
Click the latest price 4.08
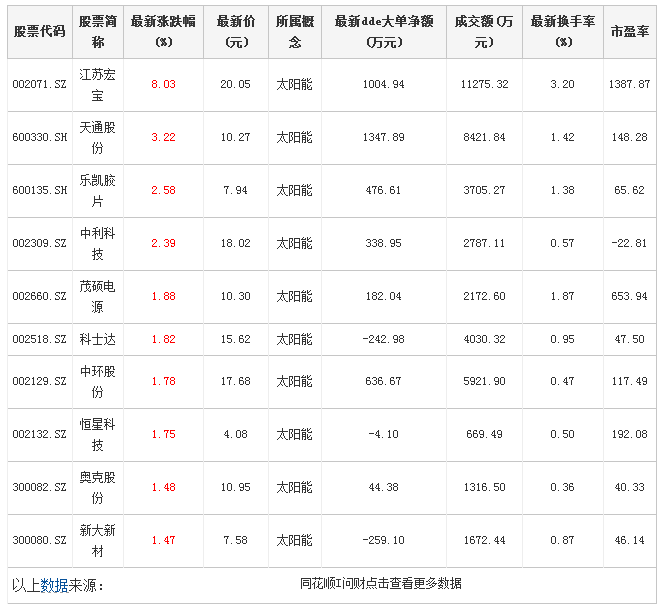pos(236,434)
